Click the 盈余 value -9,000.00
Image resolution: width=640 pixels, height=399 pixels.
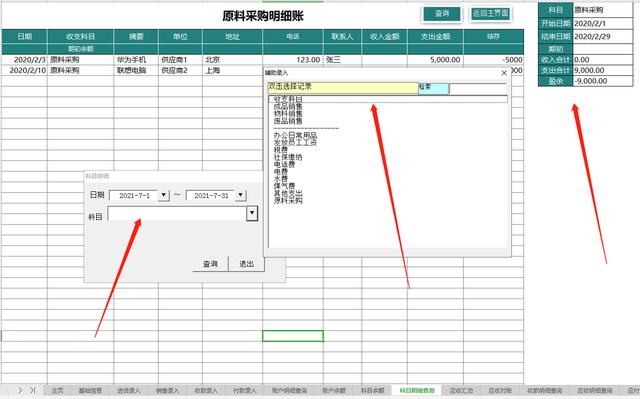(602, 81)
